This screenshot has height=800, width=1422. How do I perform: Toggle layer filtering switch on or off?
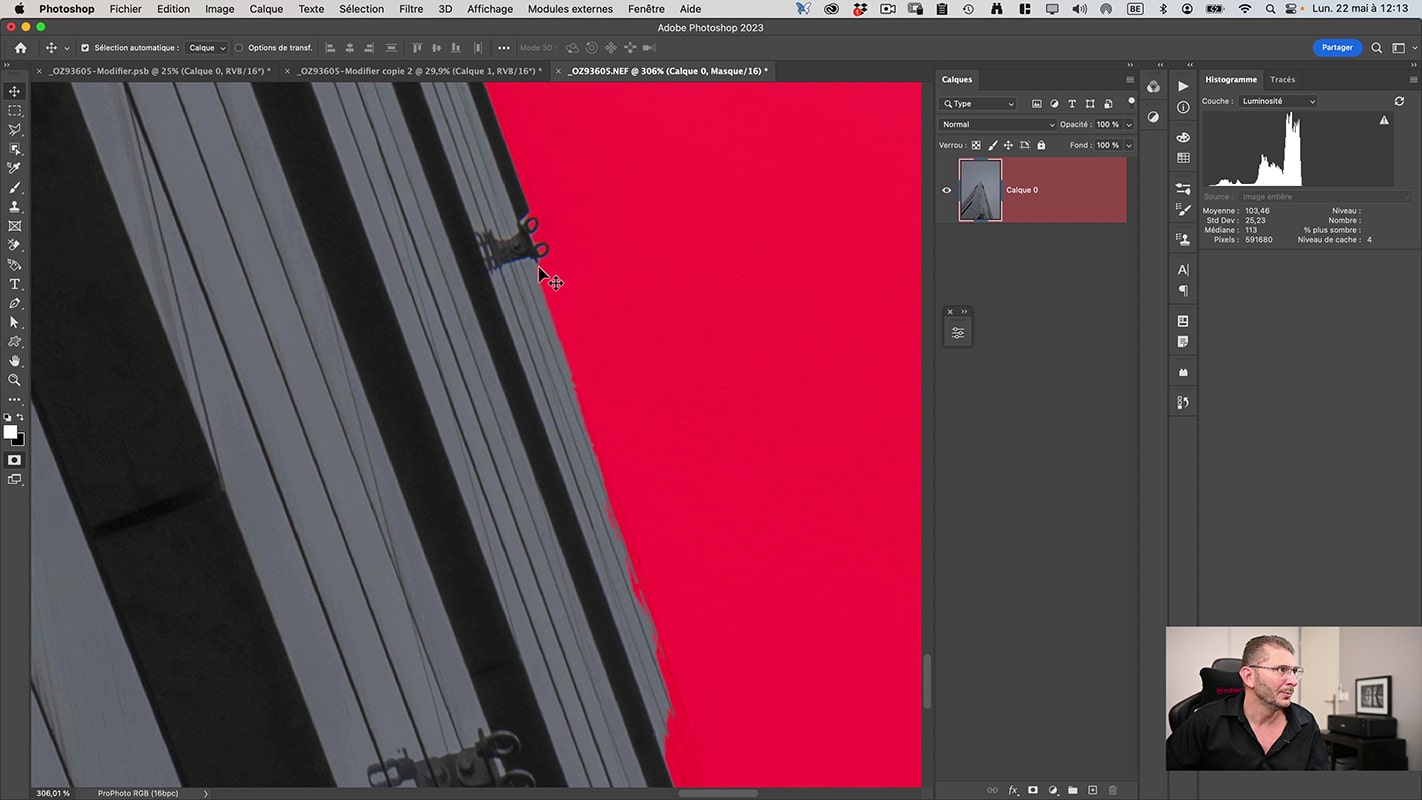tap(1131, 102)
